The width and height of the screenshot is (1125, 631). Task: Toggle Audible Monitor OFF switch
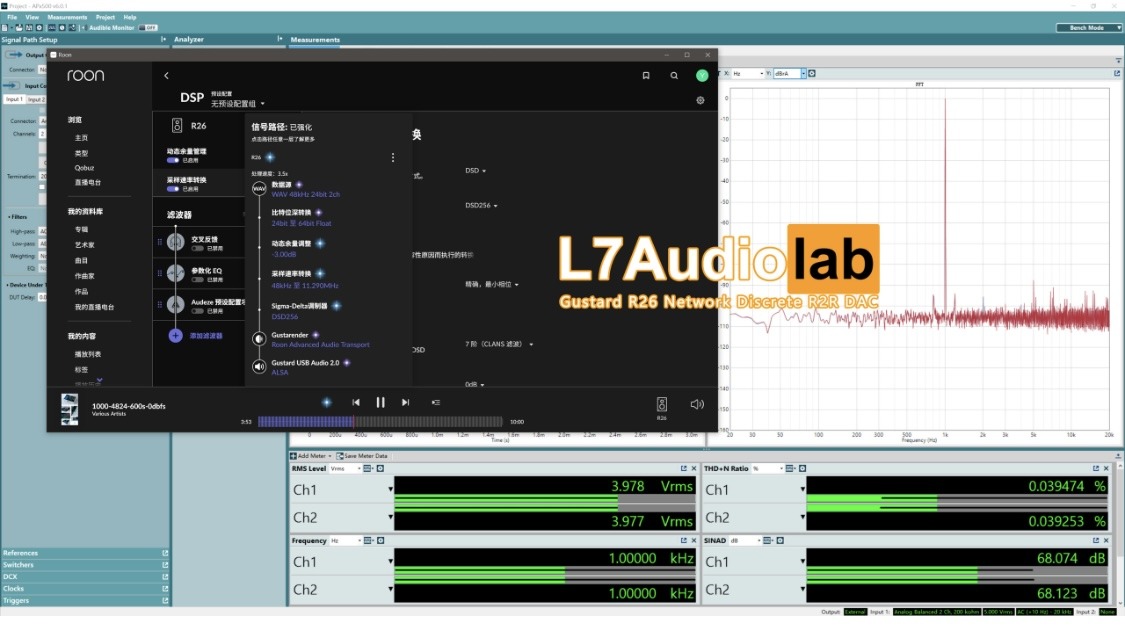148,27
